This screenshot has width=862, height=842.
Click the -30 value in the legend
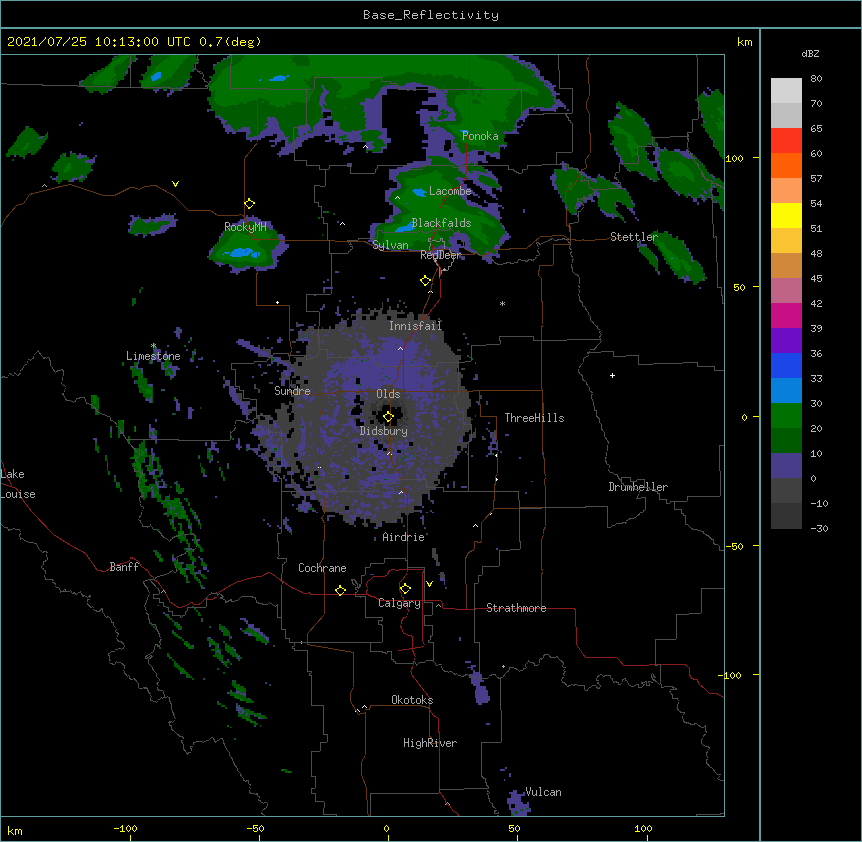819,528
